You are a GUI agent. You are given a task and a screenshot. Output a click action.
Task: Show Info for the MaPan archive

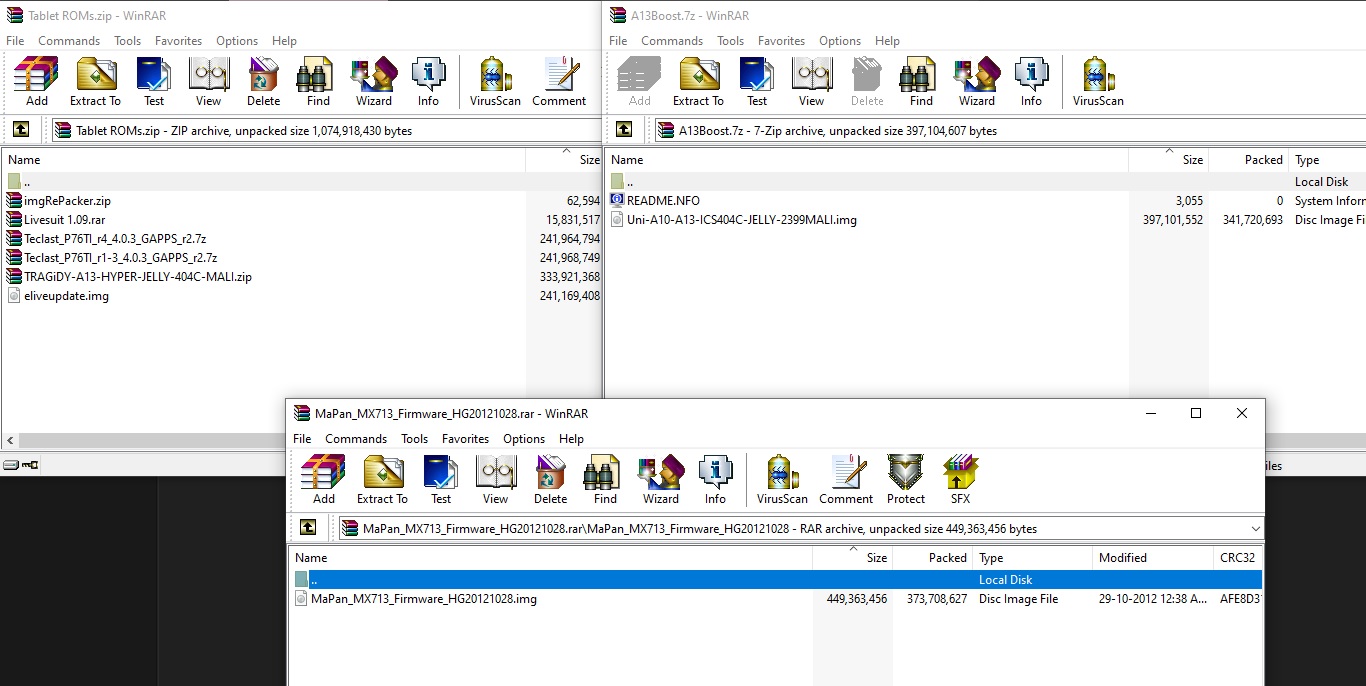(x=715, y=479)
